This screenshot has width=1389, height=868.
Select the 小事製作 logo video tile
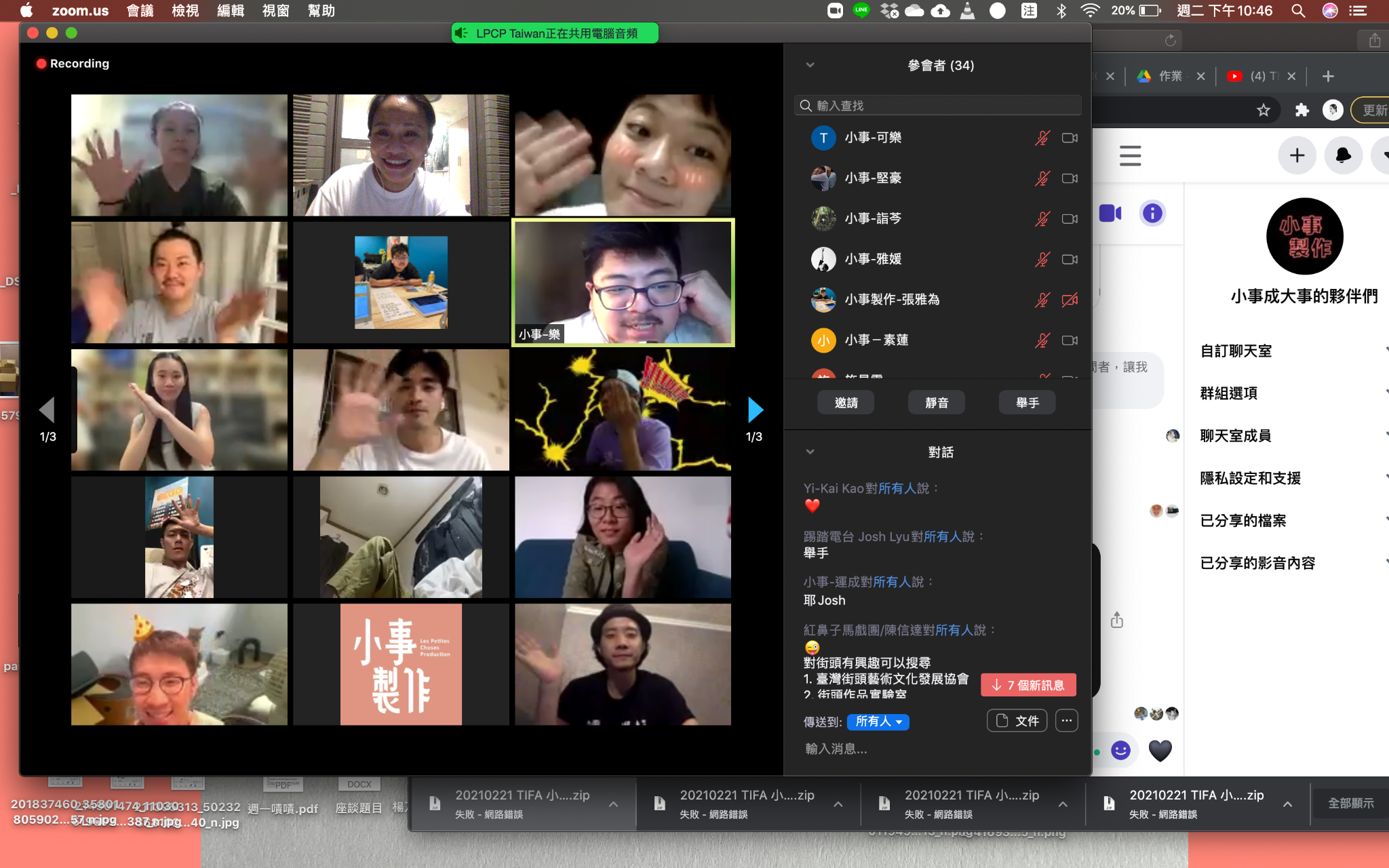pyautogui.click(x=401, y=665)
